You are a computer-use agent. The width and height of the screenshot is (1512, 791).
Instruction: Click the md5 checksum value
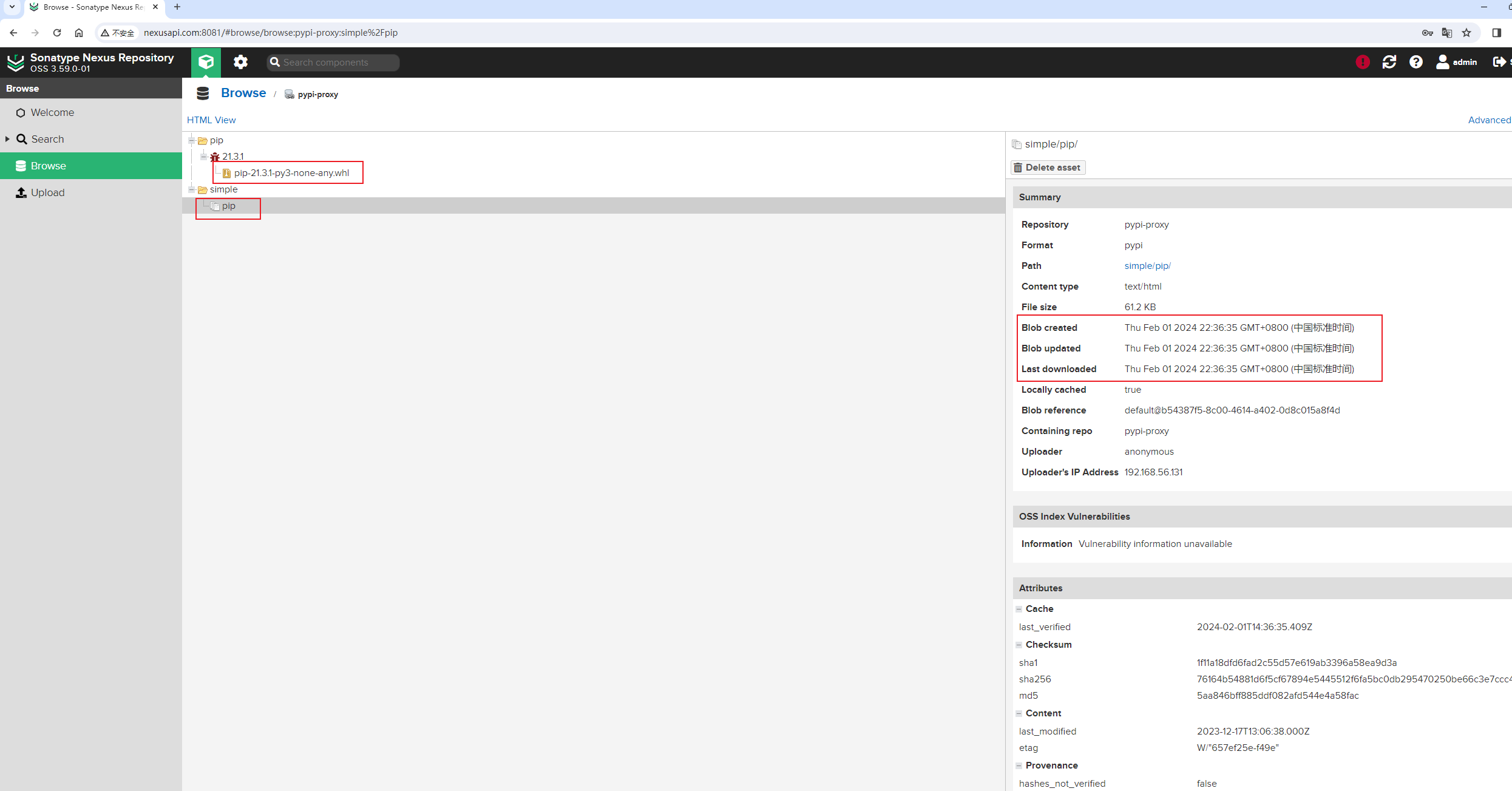click(1278, 696)
